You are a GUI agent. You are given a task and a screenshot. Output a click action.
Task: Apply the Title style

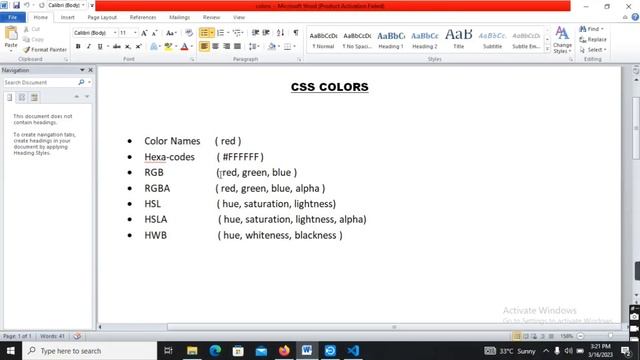[x=458, y=40]
